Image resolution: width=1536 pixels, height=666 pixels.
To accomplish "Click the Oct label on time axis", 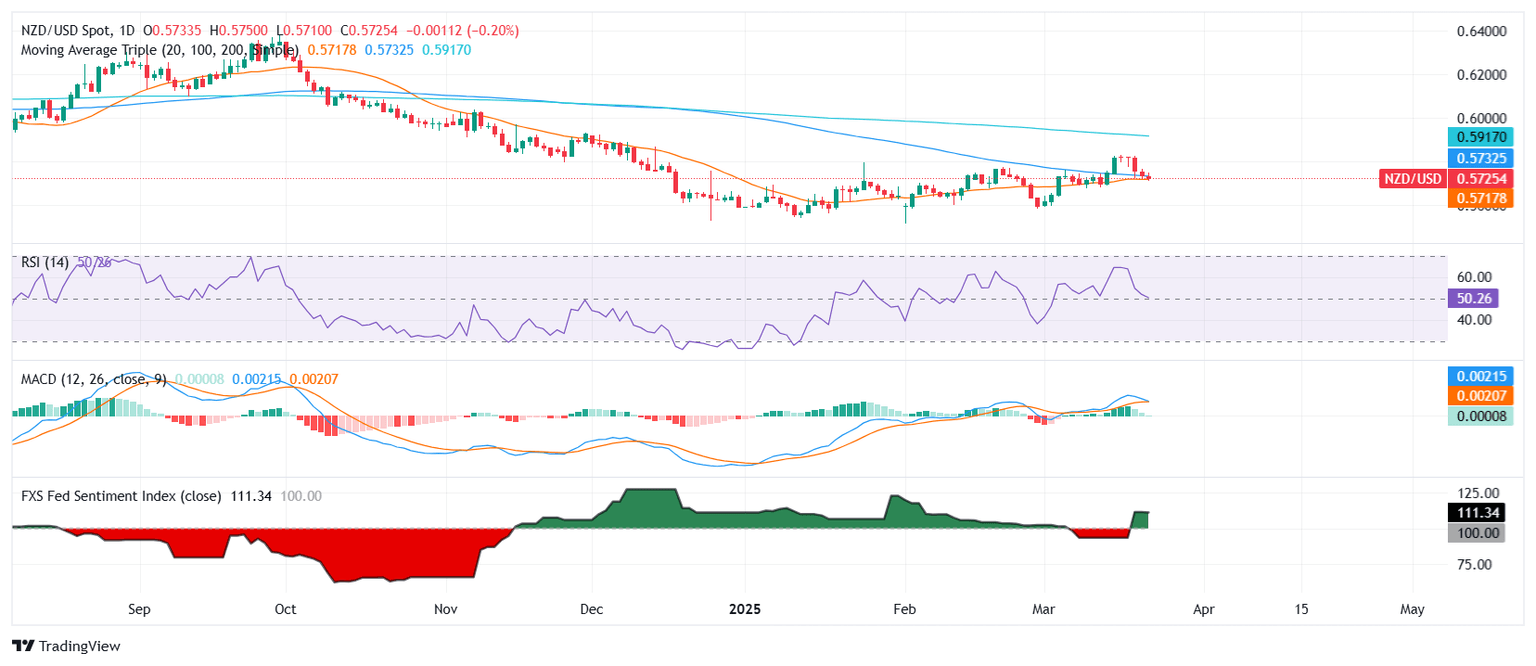I will pos(286,608).
